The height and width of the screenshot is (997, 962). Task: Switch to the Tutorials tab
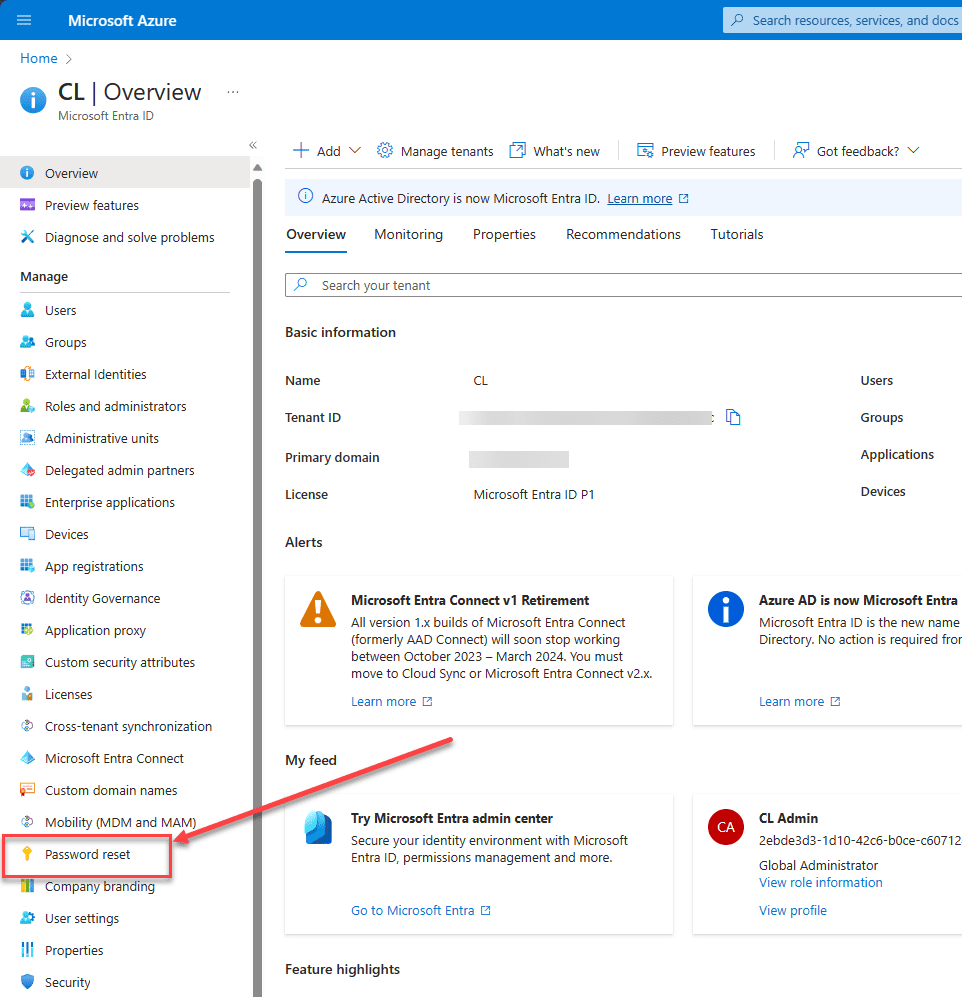coord(736,234)
